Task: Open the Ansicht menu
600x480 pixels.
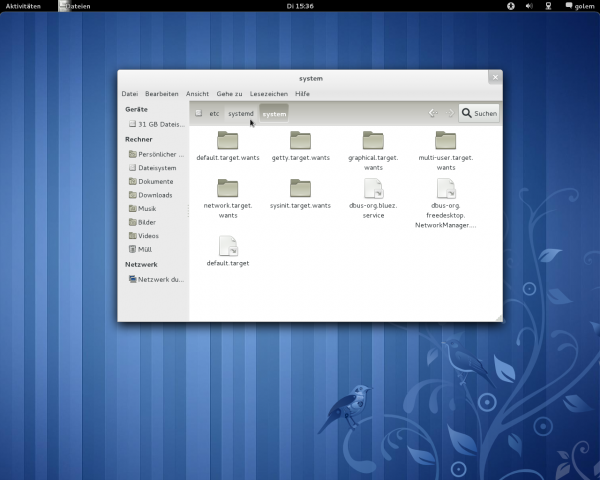Action: tap(197, 93)
